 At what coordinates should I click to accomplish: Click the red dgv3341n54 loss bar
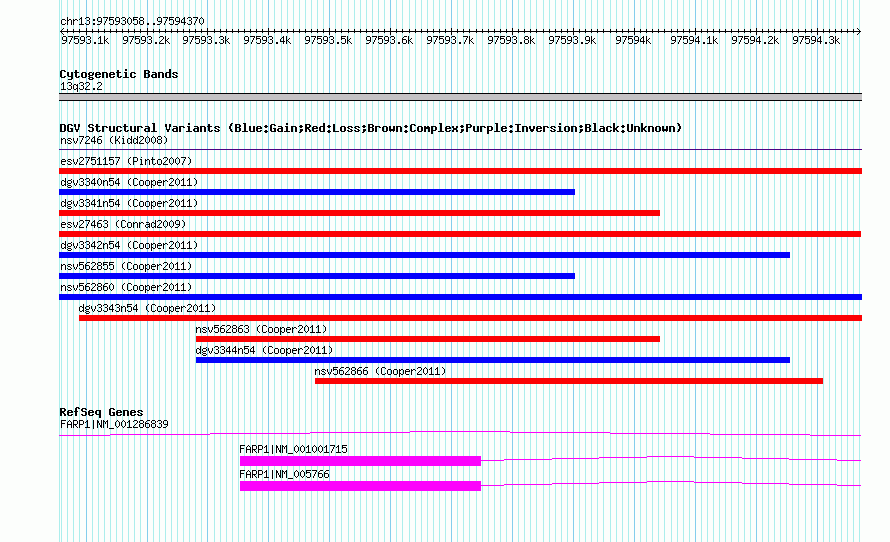click(359, 213)
